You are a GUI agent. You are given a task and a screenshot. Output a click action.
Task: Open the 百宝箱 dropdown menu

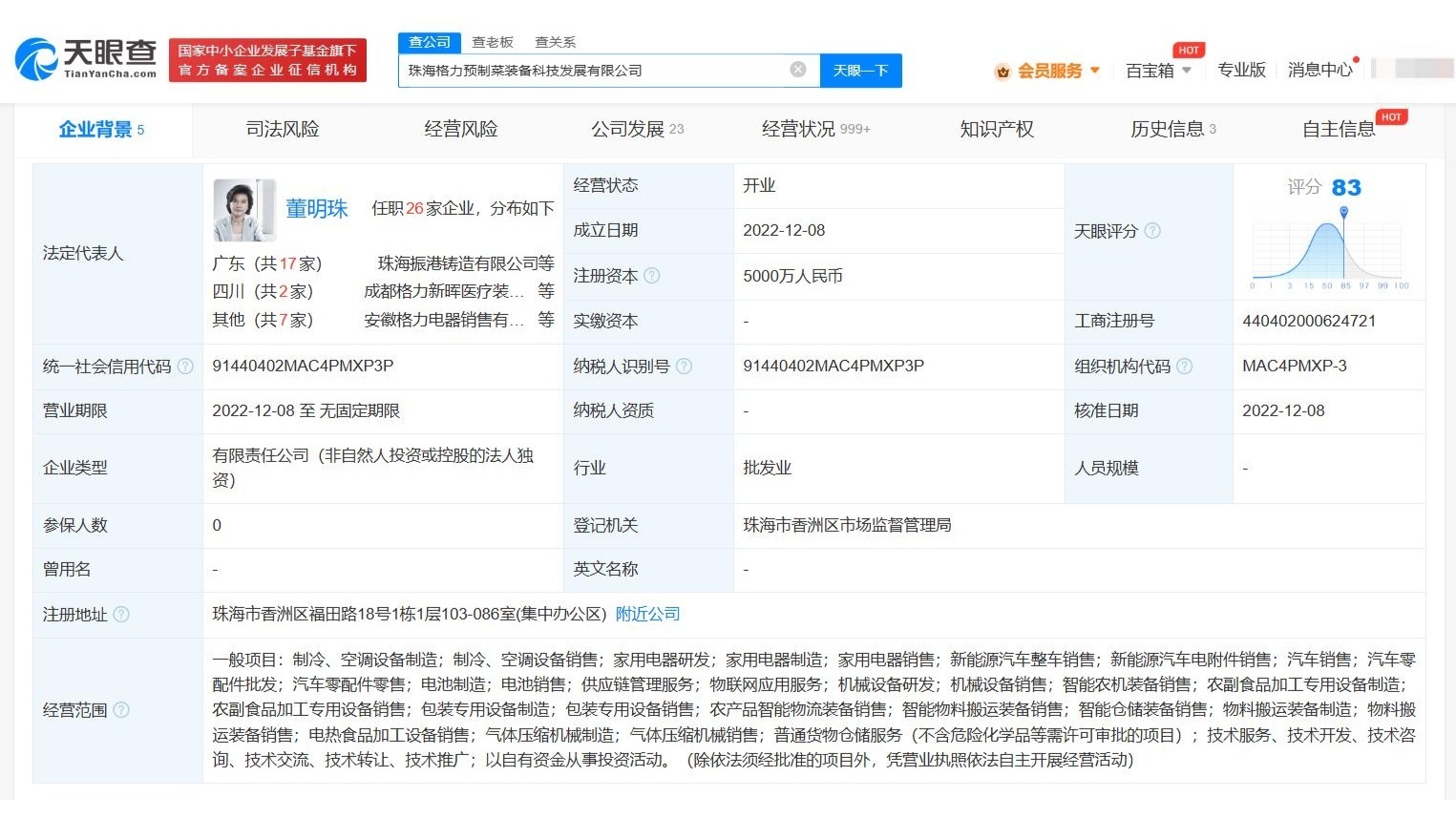click(1158, 71)
